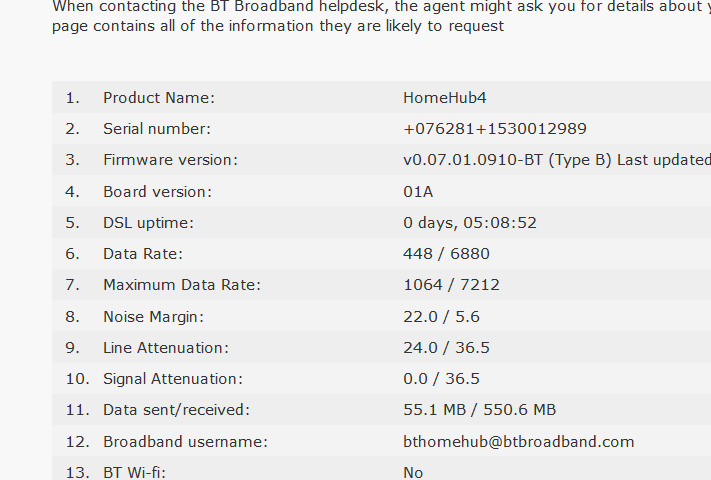
Task: Select the 'Line Attenuation:' label
Action: point(166,348)
